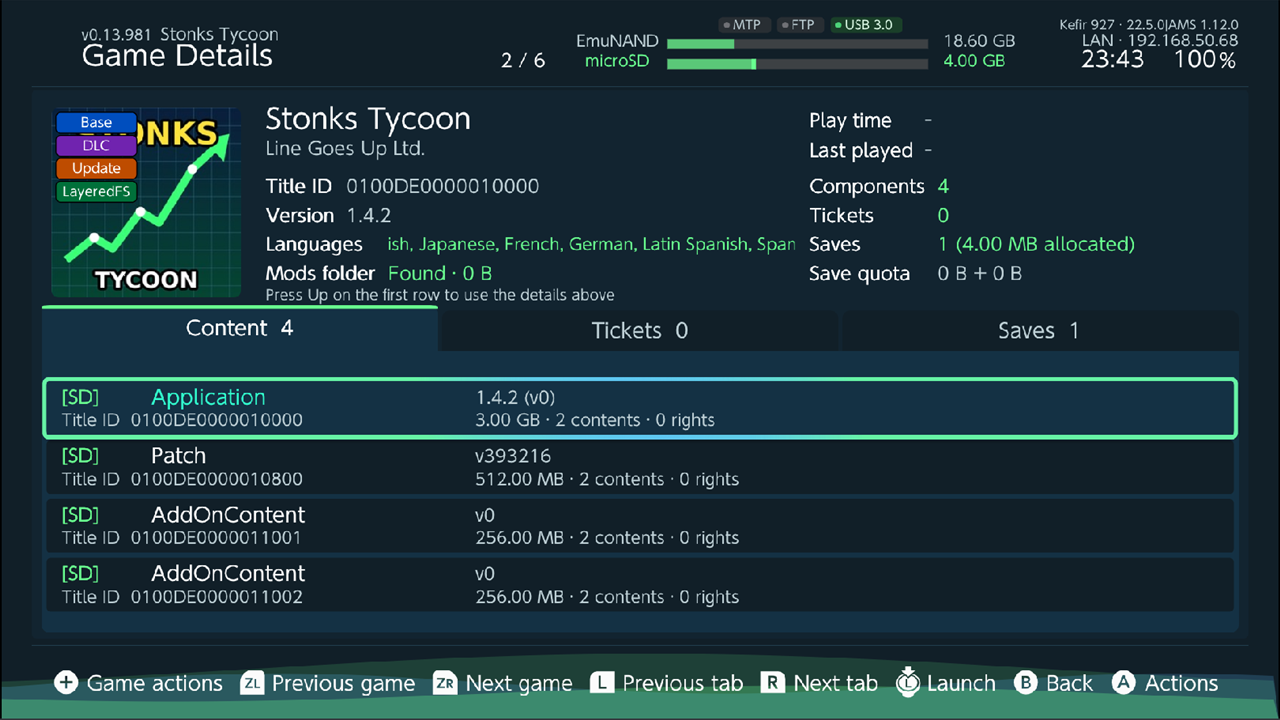
Task: Click the 18.60 GB free space value
Action: point(979,42)
